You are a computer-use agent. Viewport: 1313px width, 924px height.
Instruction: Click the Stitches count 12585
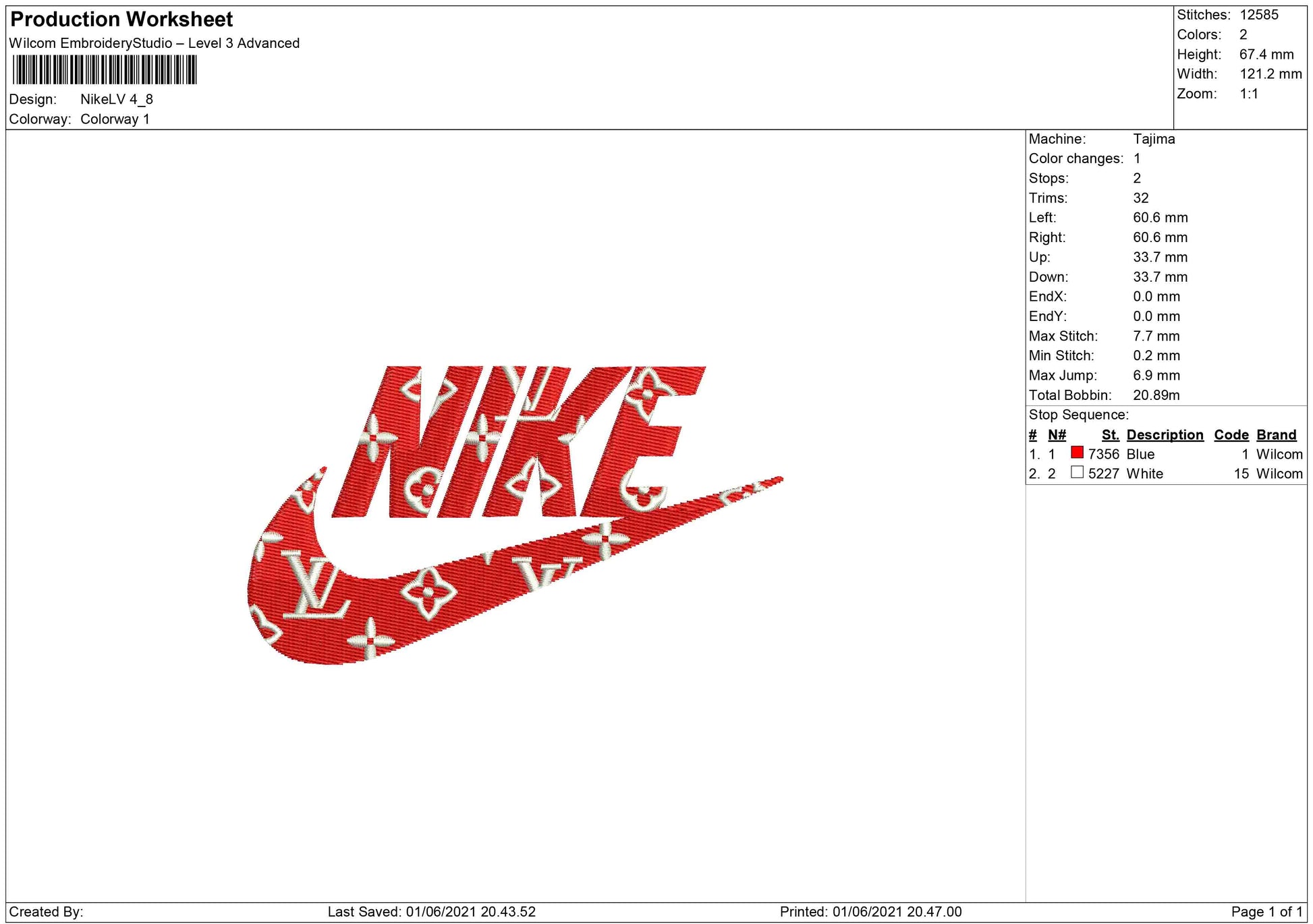point(1258,15)
